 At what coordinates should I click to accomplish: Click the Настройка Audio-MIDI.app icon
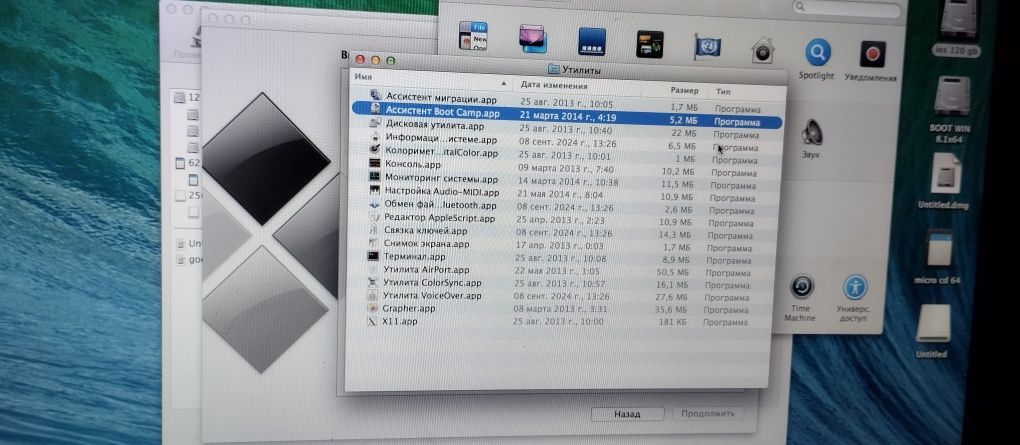(374, 191)
